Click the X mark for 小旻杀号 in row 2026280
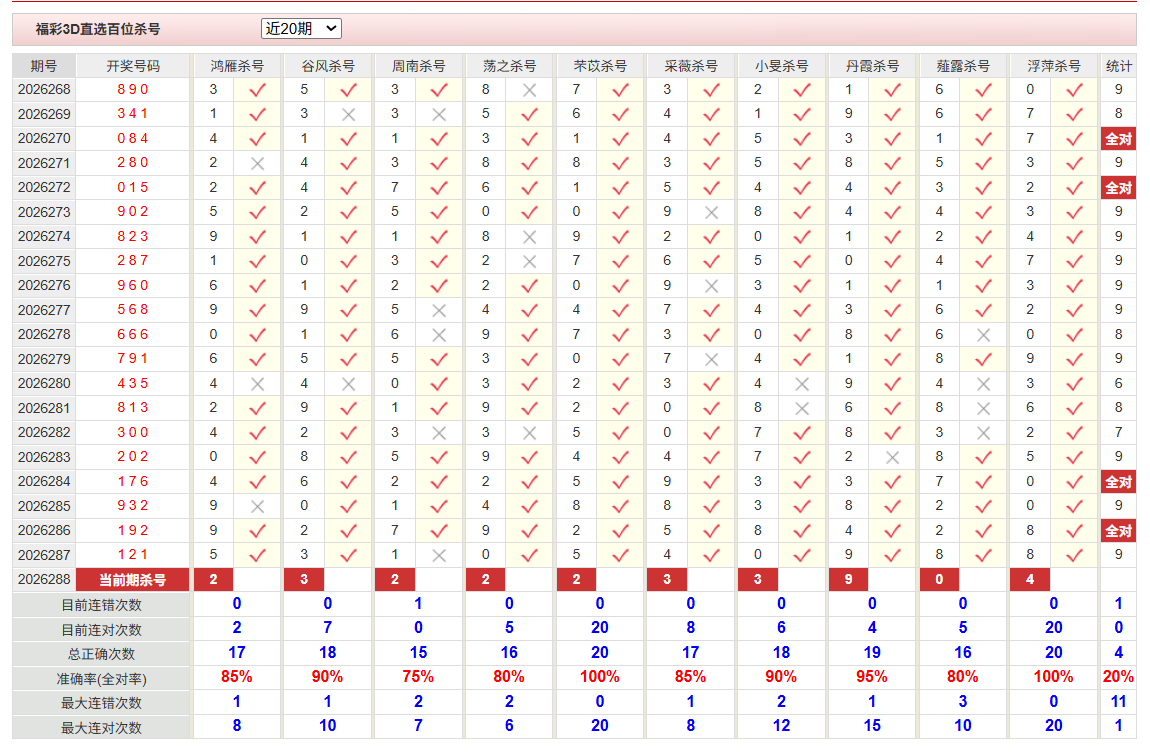Image resolution: width=1150 pixels, height=754 pixels. 802,384
